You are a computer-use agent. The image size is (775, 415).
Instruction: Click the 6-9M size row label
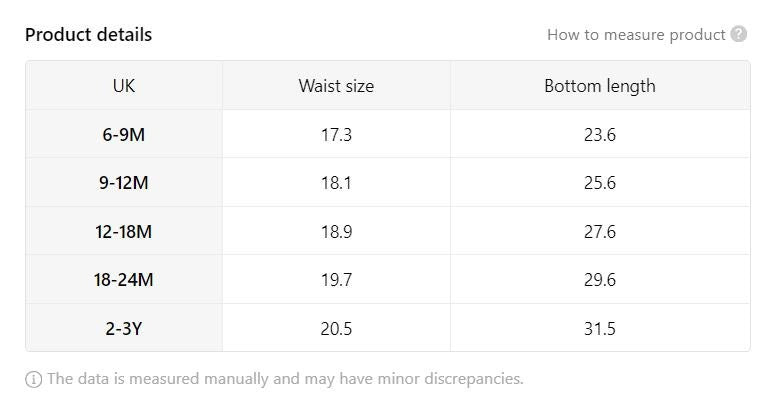click(124, 134)
